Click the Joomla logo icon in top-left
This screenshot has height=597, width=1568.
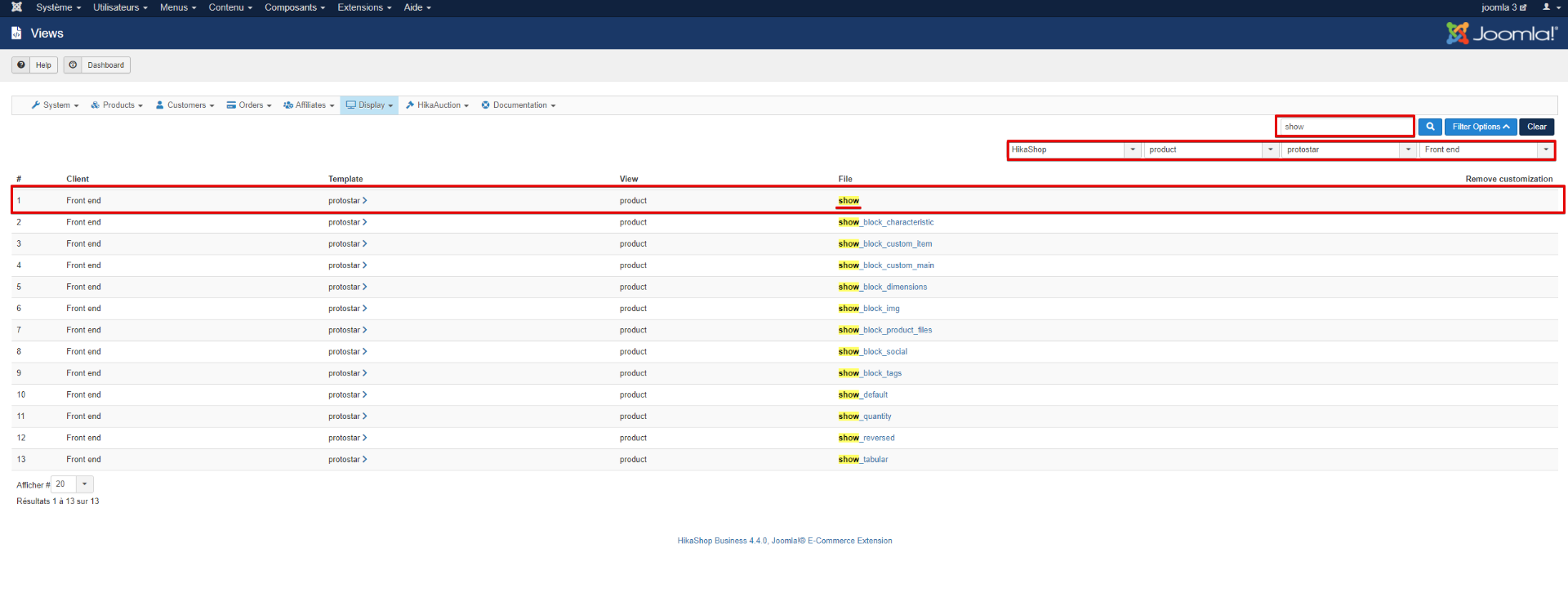click(x=16, y=7)
